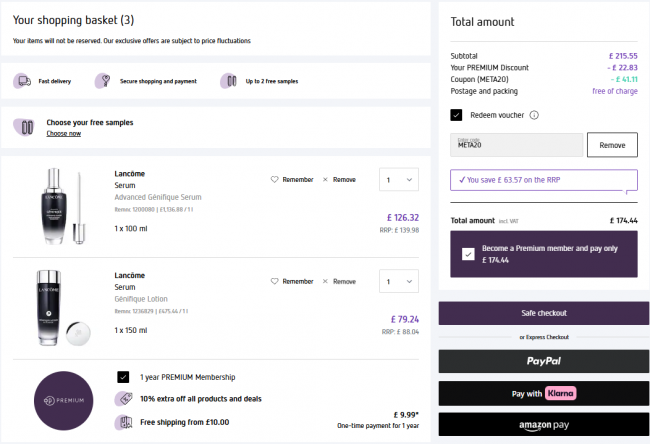The image size is (650, 444).
Task: Open Redeem voucher info icon
Action: pos(534,115)
